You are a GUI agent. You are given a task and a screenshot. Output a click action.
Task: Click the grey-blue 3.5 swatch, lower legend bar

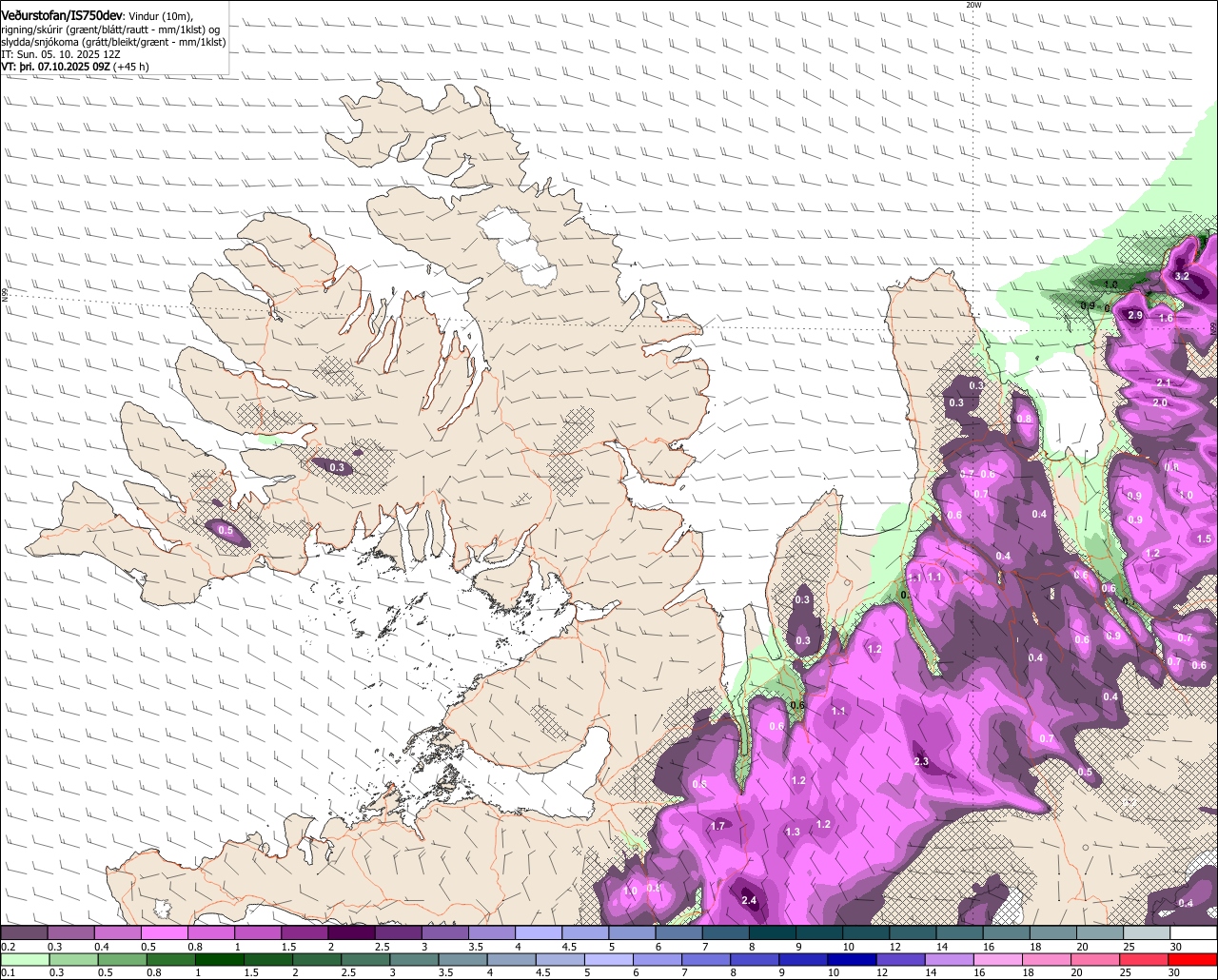pyautogui.click(x=462, y=960)
